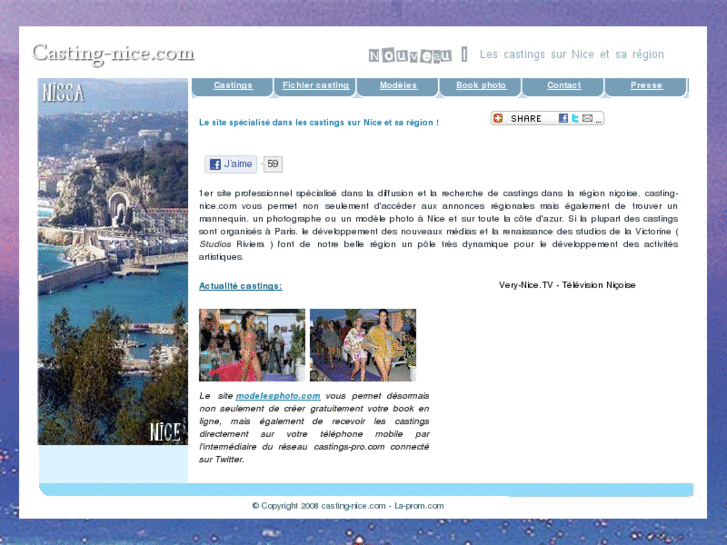This screenshot has height=545, width=727.
Task: Share via Facebook icon in share bar
Action: tap(563, 118)
